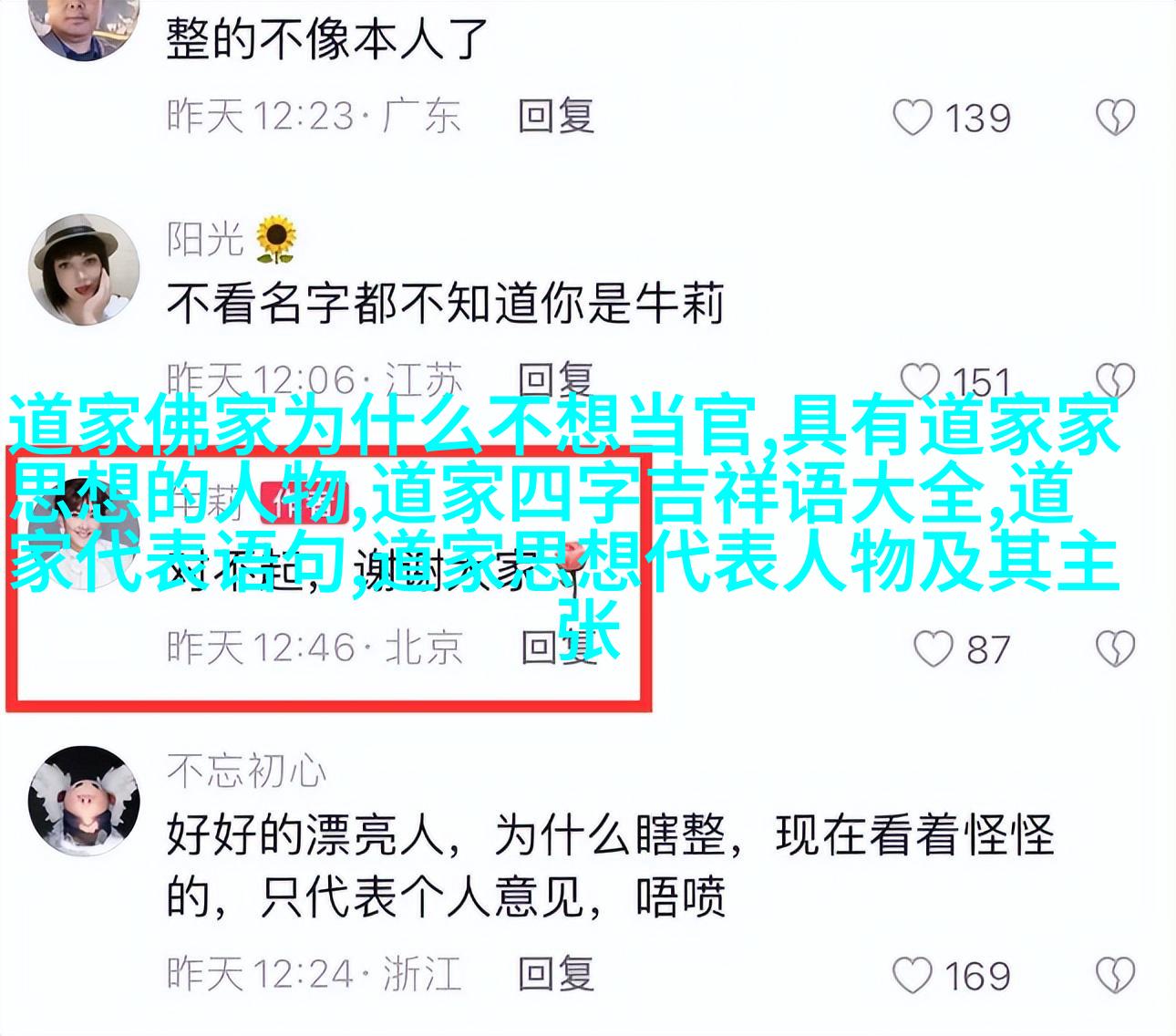1176x1036 pixels.
Task: Reply to the 12:23 Guangdong comment
Action: pos(556,117)
